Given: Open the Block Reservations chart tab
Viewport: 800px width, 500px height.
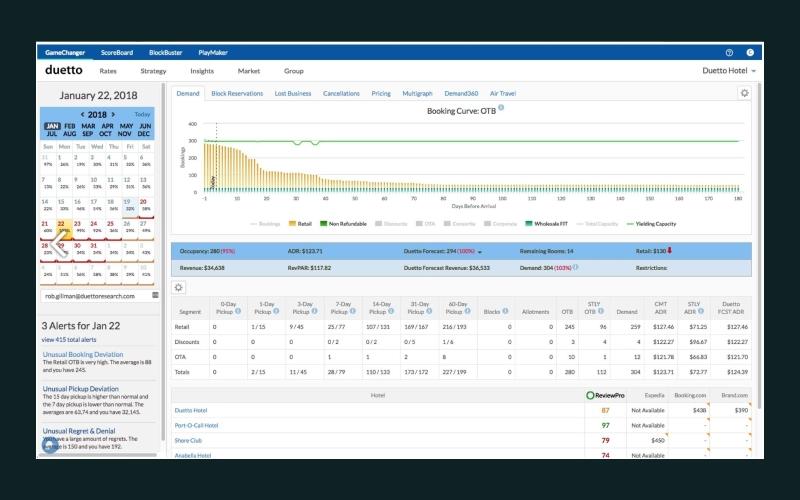Looking at the screenshot, I should [237, 93].
